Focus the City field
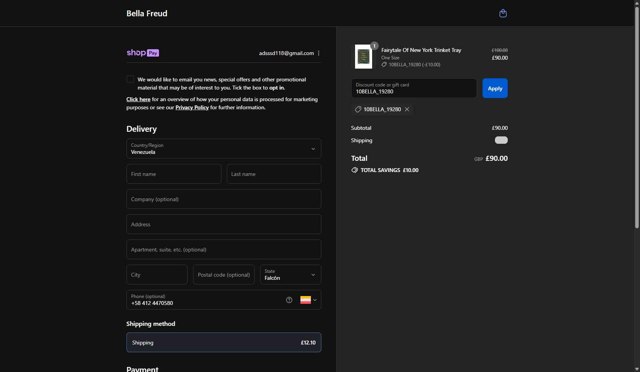The image size is (640, 372). 157,275
